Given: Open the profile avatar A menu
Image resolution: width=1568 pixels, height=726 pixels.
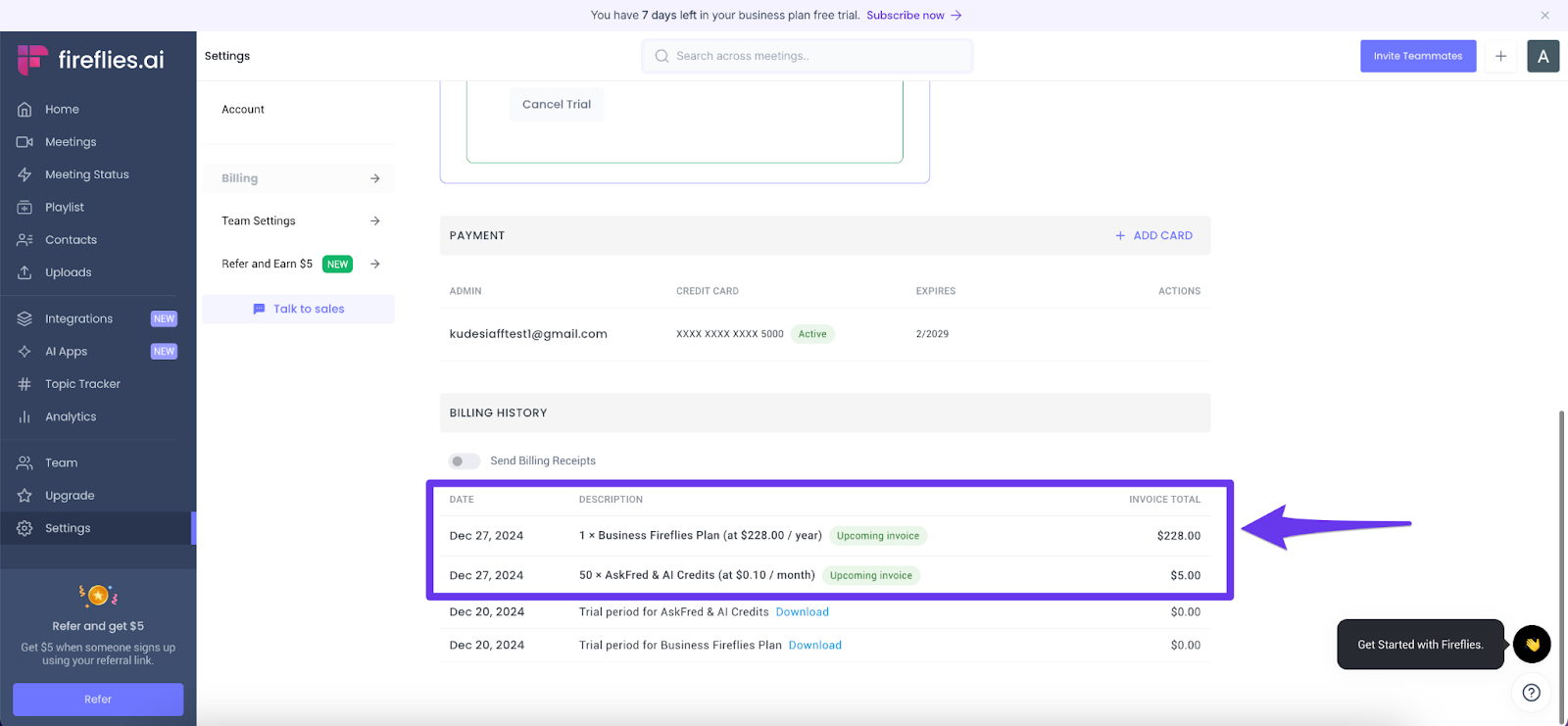Looking at the screenshot, I should point(1543,56).
